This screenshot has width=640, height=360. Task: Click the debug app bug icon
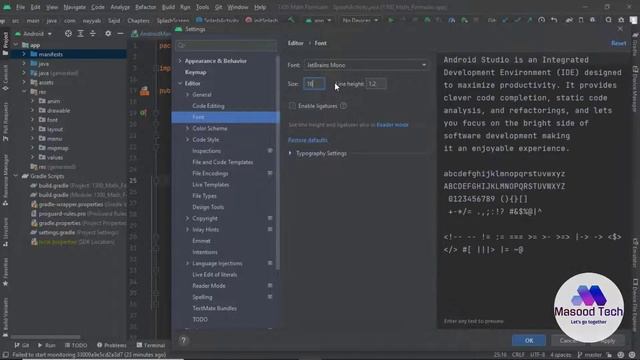[427, 20]
